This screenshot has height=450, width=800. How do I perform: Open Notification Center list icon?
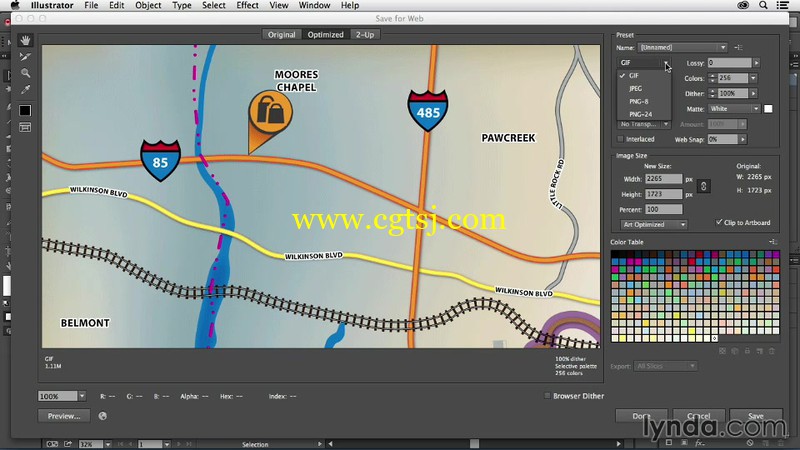[x=783, y=5]
